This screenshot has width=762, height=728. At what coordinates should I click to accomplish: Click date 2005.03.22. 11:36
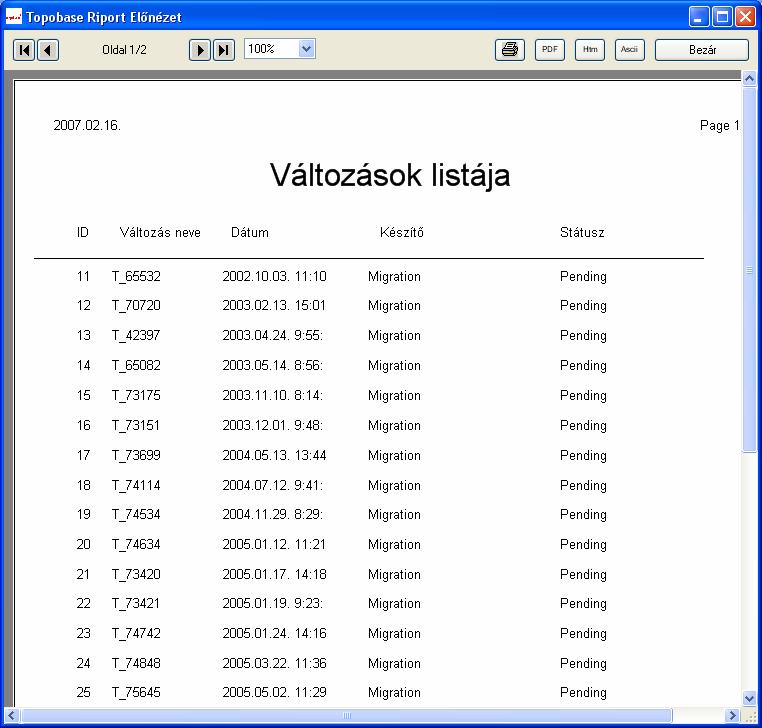click(275, 663)
